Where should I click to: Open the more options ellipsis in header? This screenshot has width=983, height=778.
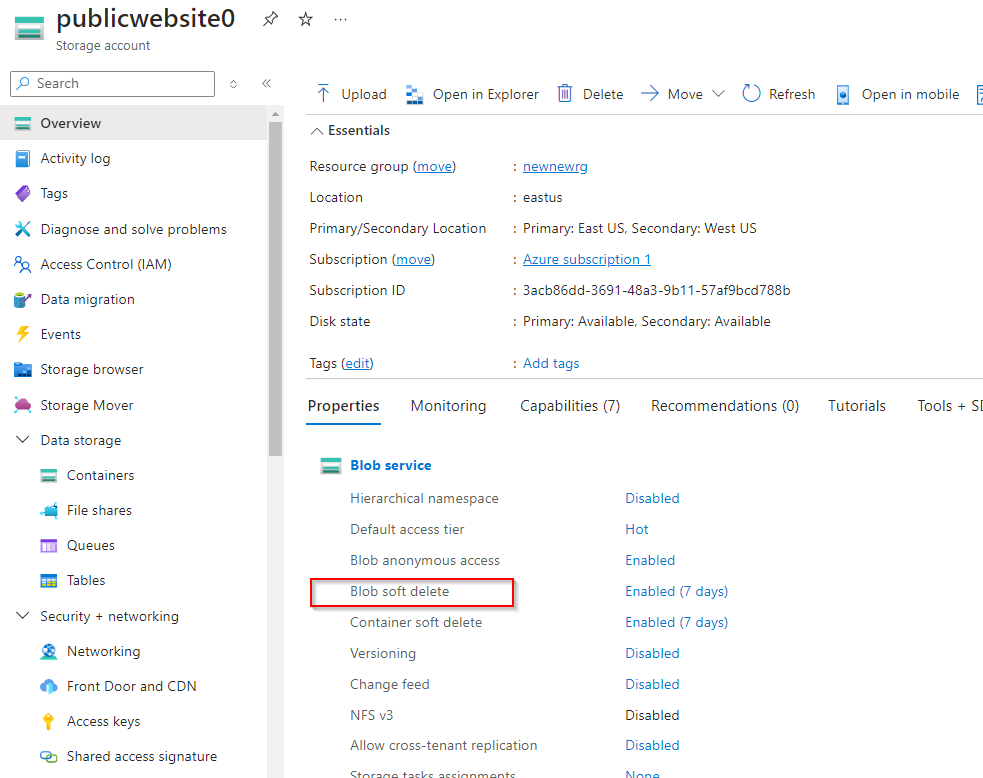[340, 19]
